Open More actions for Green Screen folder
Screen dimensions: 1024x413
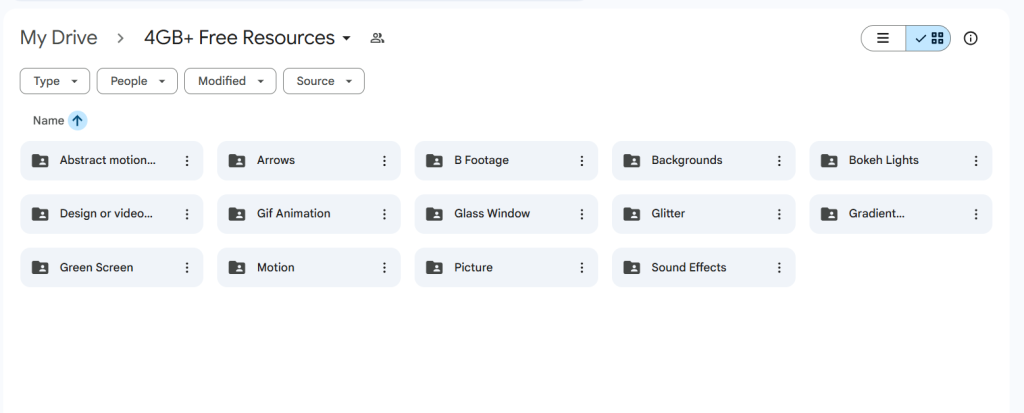(x=187, y=268)
